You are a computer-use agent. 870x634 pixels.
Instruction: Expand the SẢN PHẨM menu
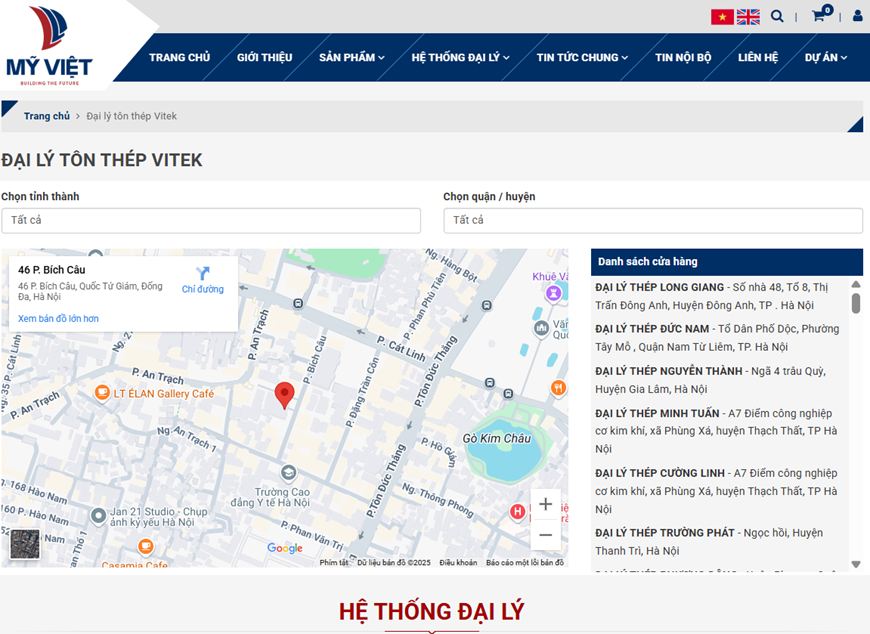tap(351, 57)
